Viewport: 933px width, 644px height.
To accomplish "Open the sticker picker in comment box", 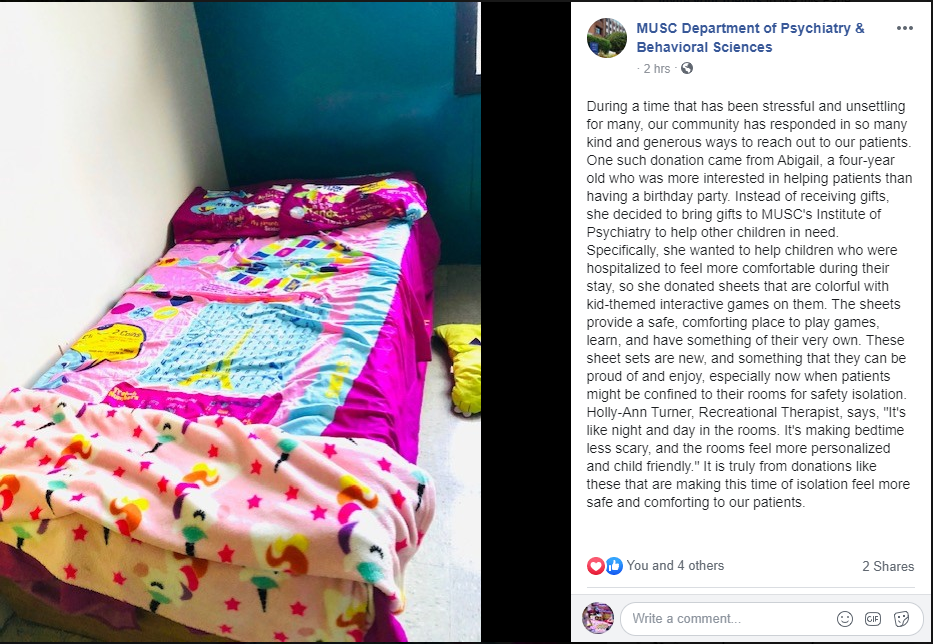I will click(901, 618).
